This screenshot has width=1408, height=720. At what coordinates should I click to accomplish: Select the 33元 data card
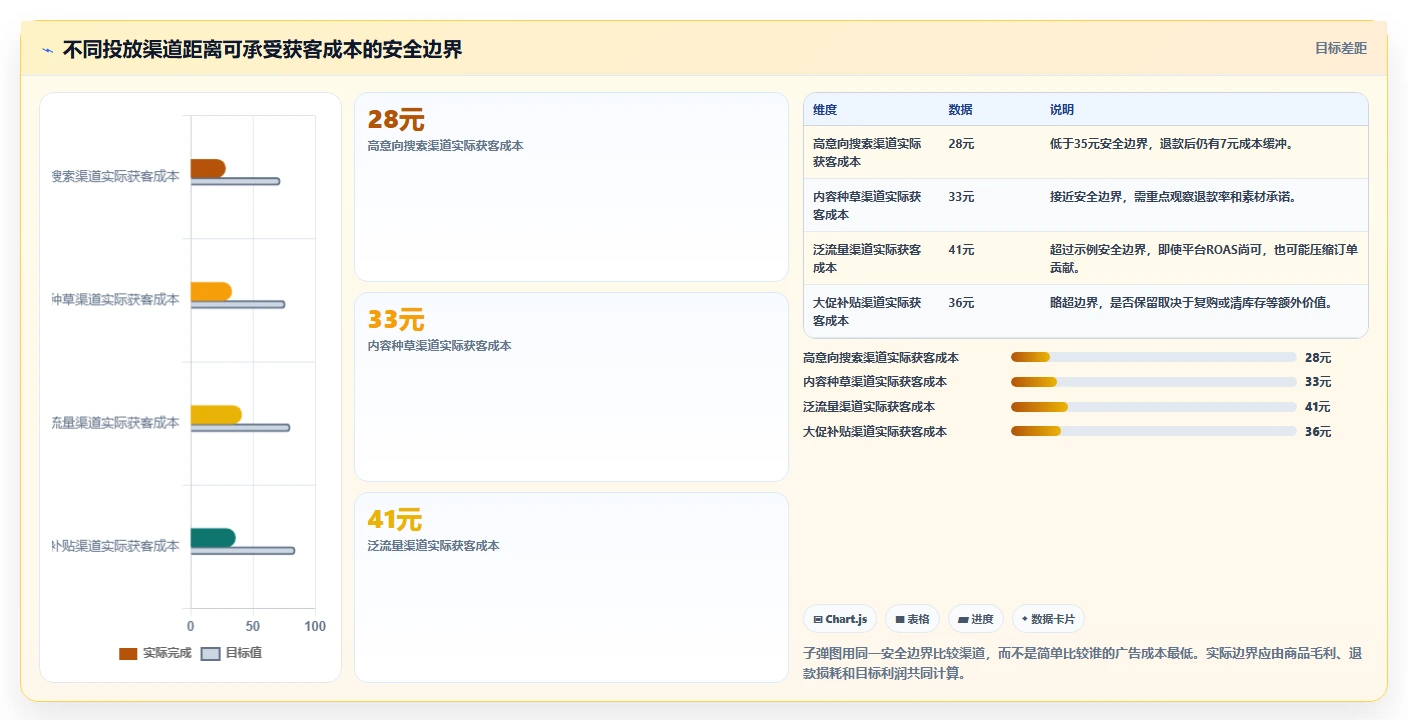pyautogui.click(x=571, y=387)
